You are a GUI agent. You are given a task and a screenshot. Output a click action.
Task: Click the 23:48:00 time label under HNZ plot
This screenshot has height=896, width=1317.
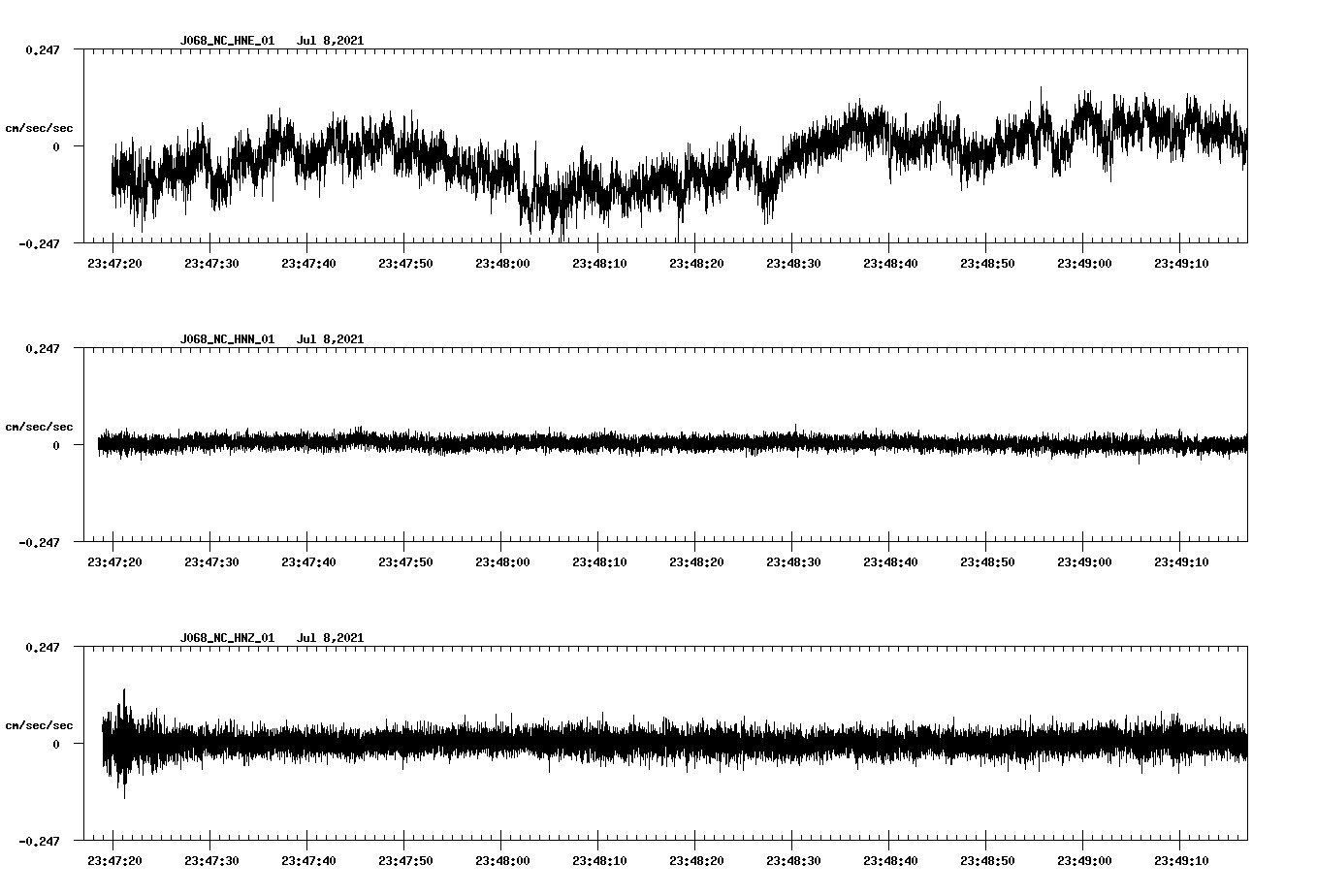point(502,860)
